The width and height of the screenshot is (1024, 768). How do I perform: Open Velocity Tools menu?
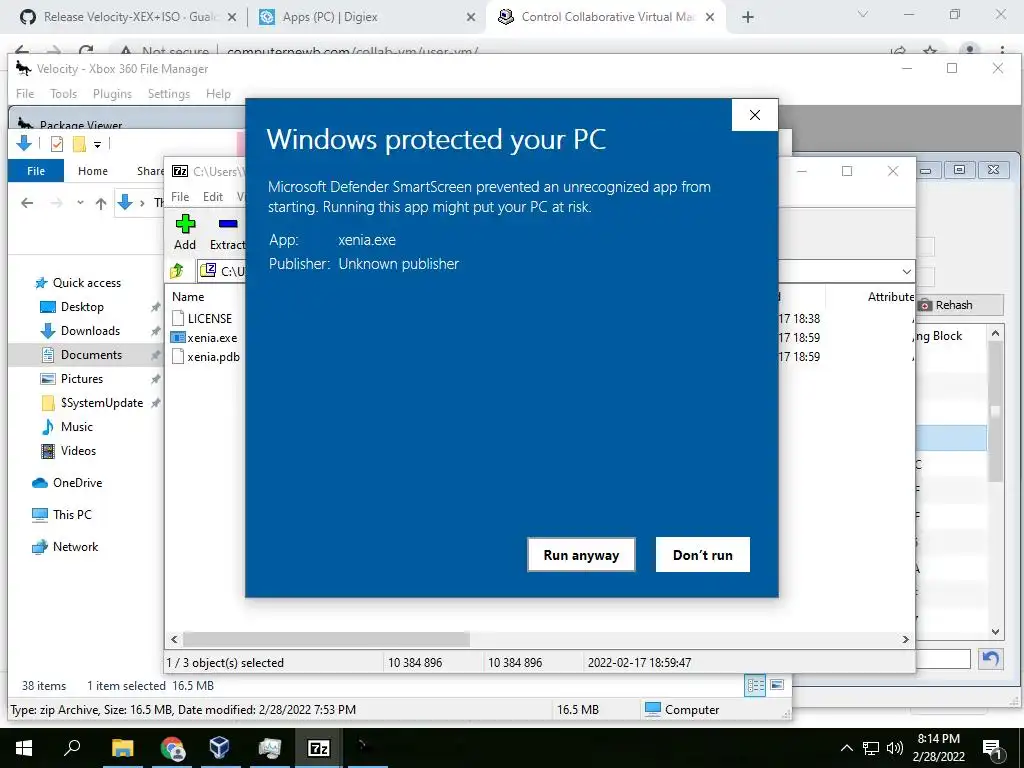[63, 94]
